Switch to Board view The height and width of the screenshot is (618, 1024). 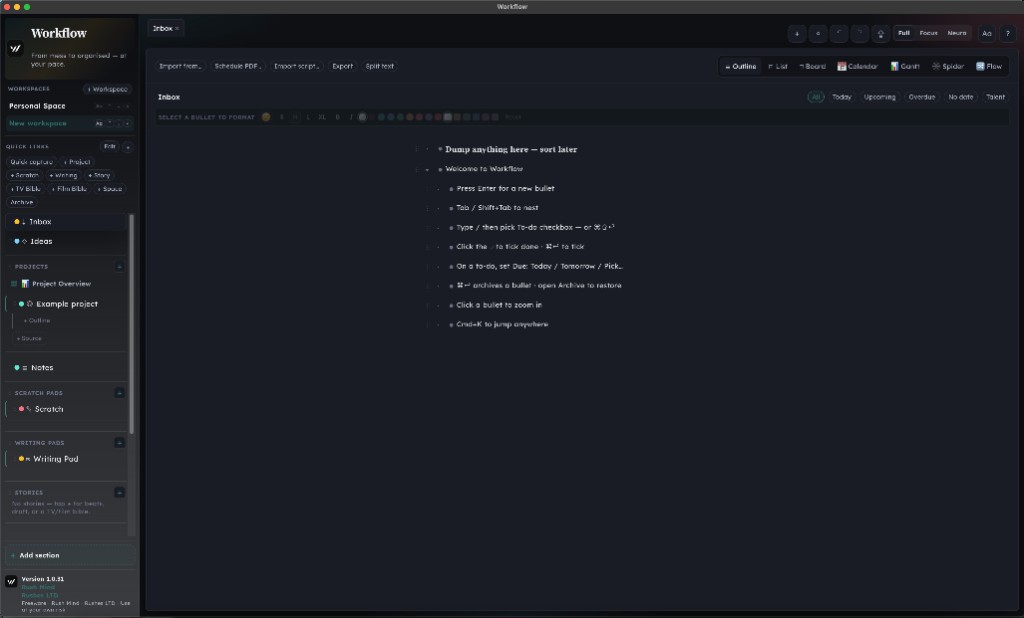(x=812, y=67)
